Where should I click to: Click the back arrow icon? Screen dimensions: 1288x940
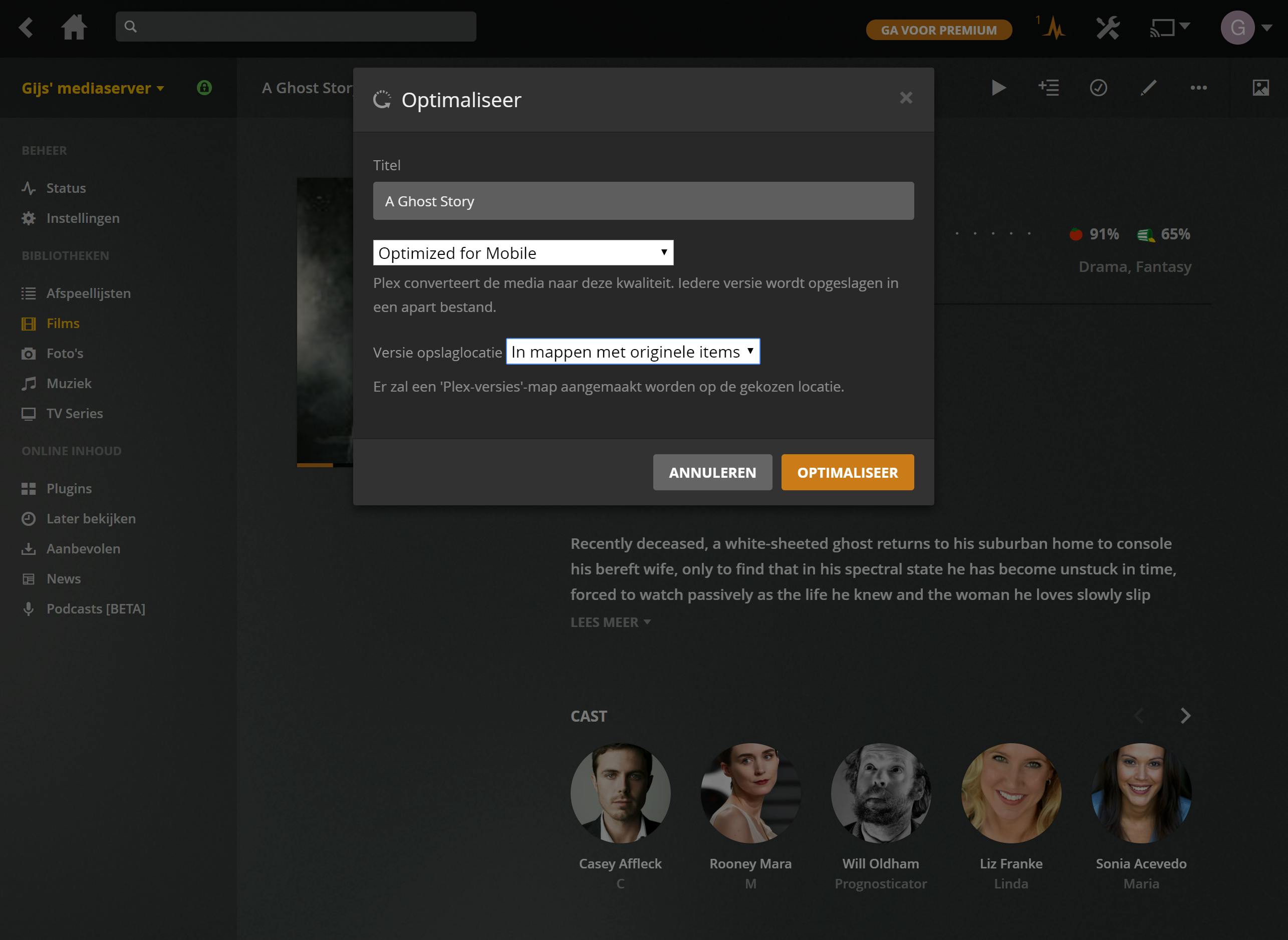click(26, 27)
